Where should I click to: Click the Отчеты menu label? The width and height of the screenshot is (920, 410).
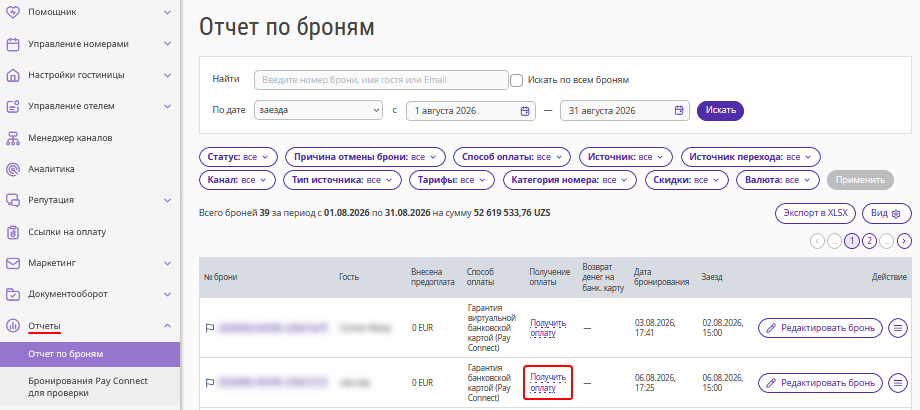[44, 326]
